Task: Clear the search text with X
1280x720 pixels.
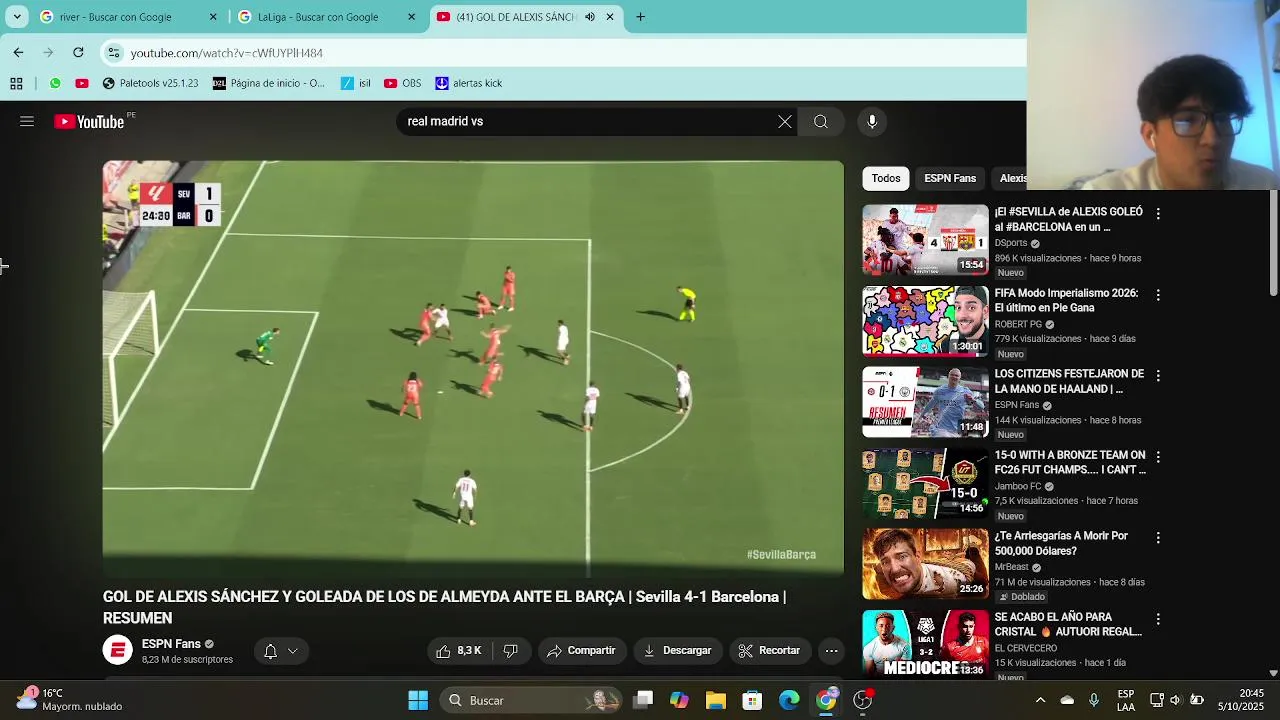Action: (x=785, y=121)
